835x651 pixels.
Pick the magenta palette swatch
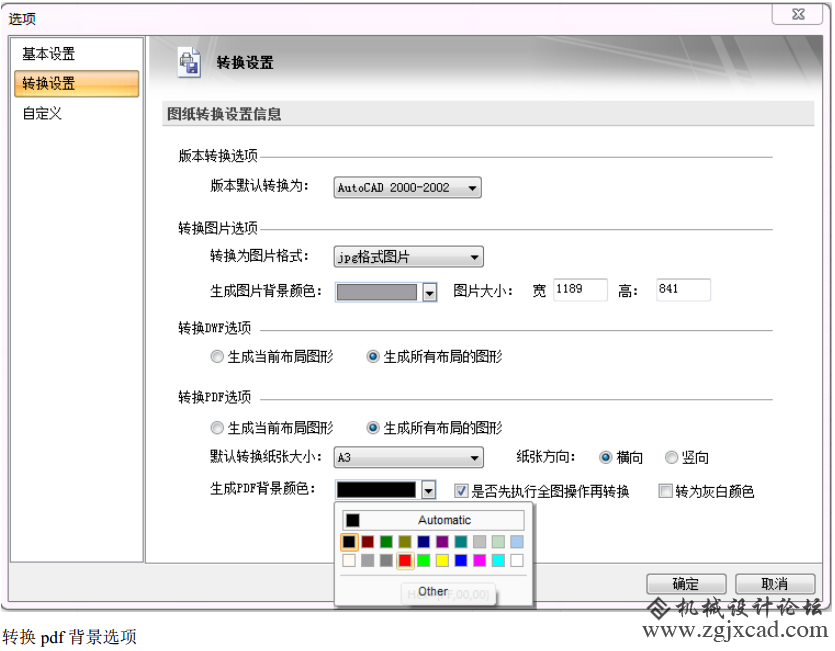pos(479,560)
